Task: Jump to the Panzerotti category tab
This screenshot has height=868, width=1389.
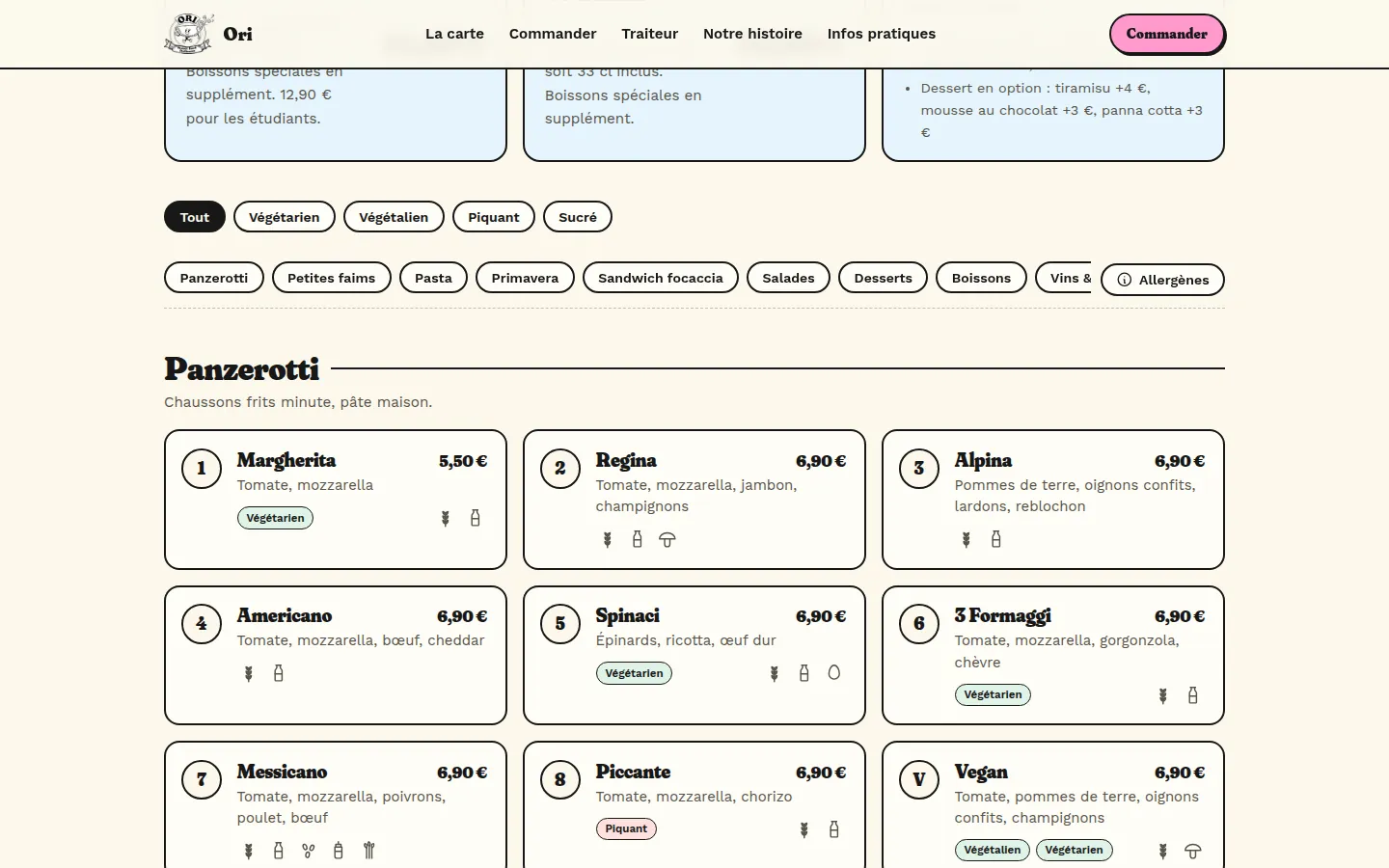Action: point(214,278)
